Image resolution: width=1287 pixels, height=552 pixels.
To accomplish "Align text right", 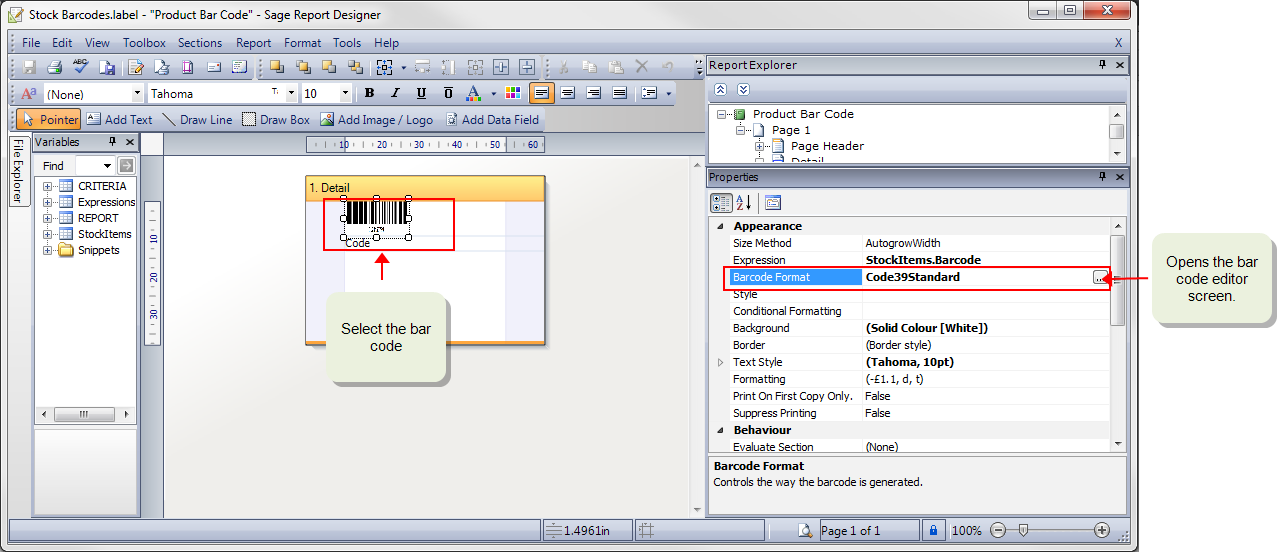I will [593, 93].
